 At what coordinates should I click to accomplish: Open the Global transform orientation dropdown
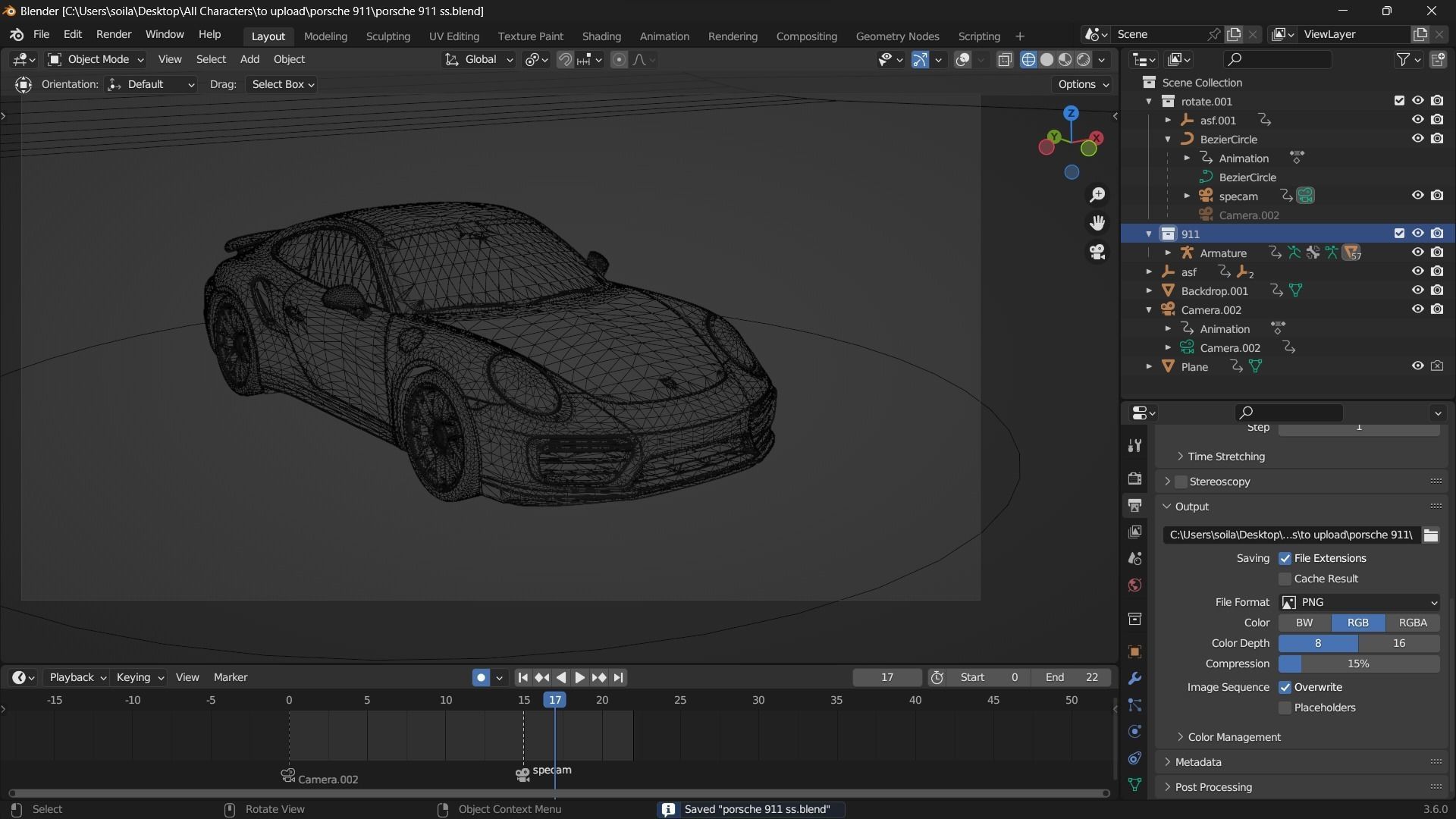(x=479, y=60)
